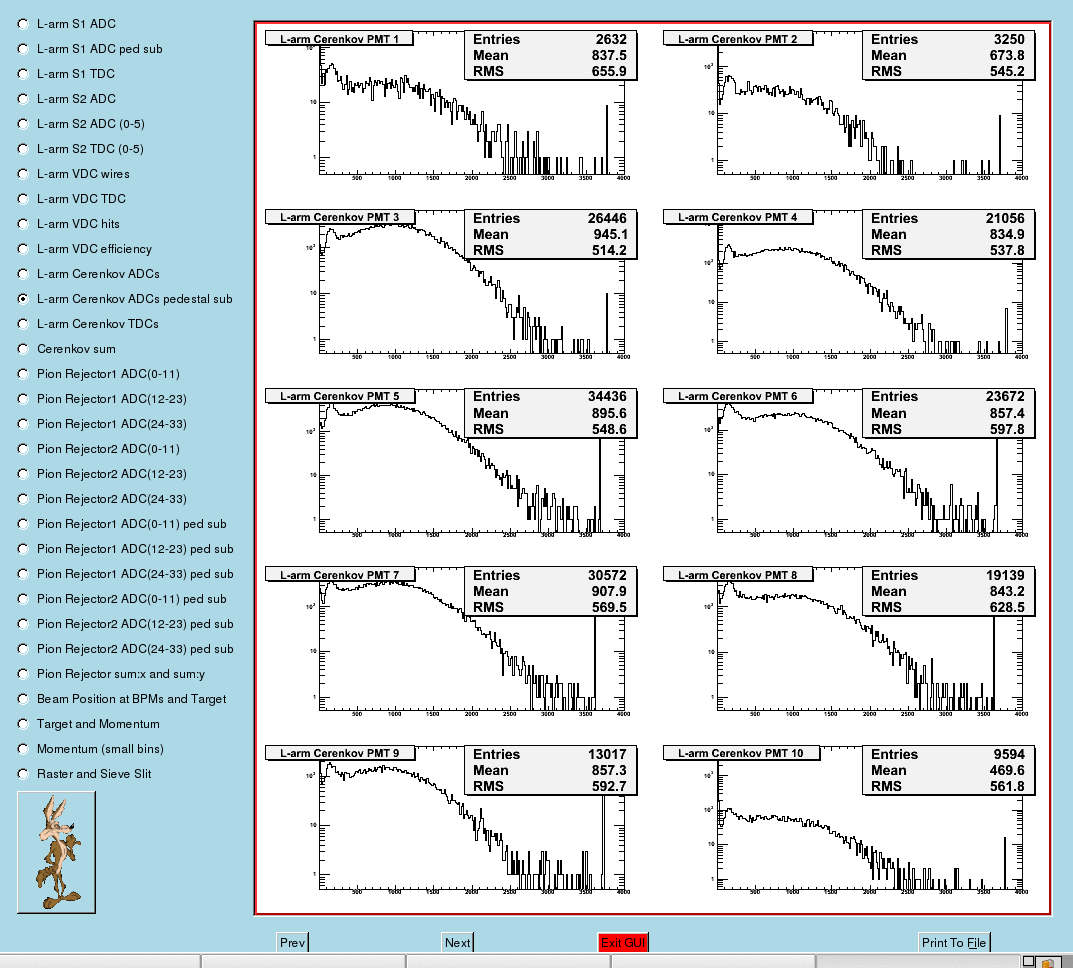Image resolution: width=1073 pixels, height=968 pixels.
Task: Select Pion Rejector2 ADC(24-33) without ped sub
Action: coord(23,499)
